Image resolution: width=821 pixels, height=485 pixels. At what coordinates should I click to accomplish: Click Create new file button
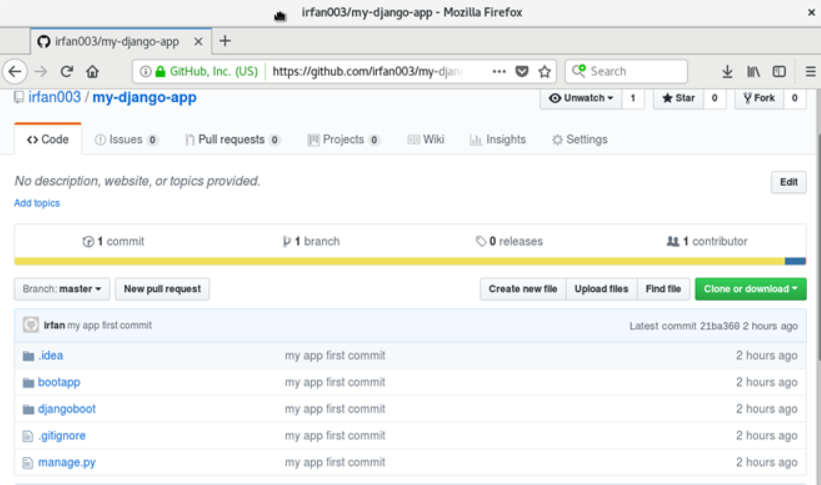point(523,289)
